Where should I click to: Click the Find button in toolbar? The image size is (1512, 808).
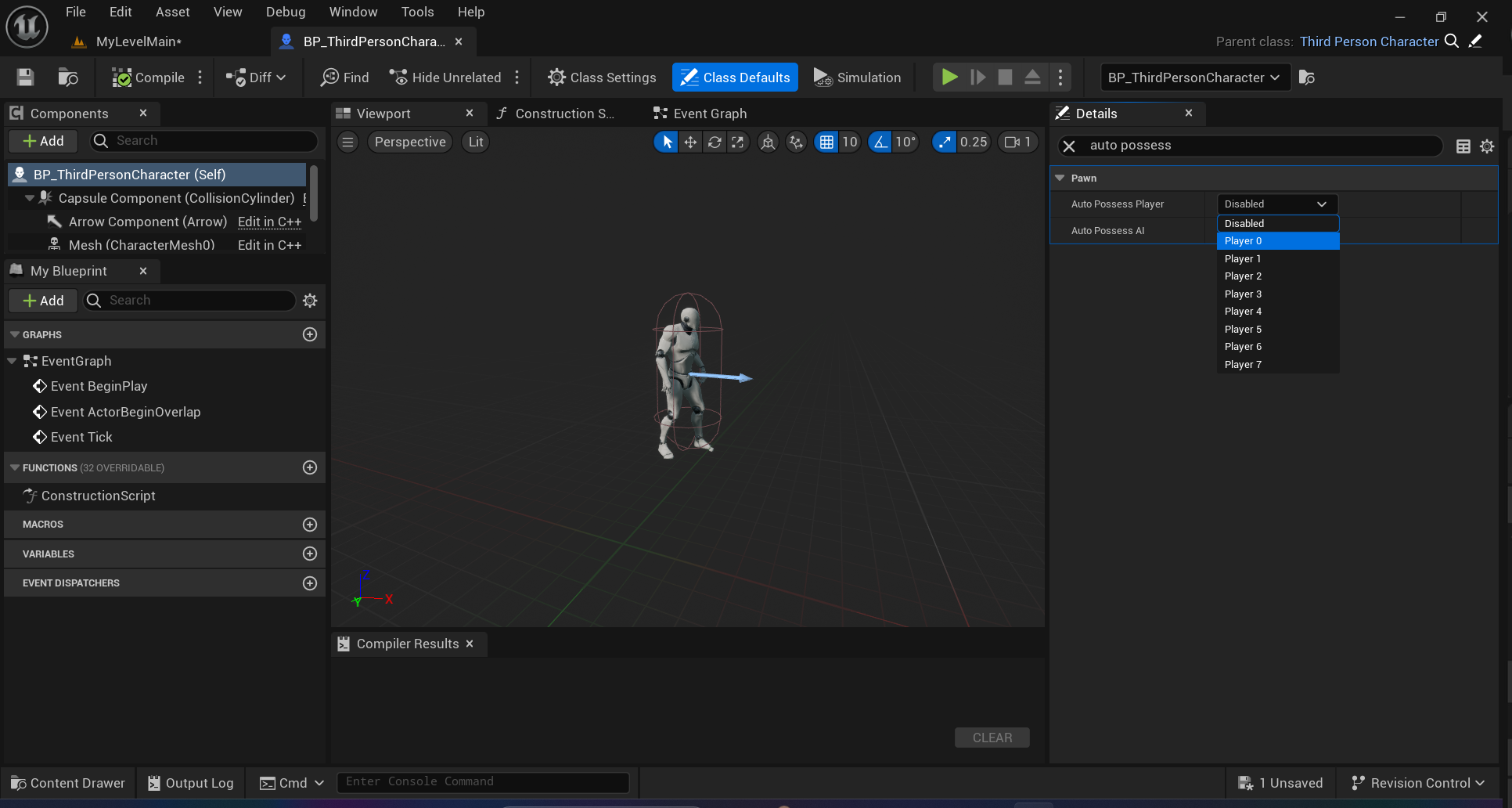[345, 77]
